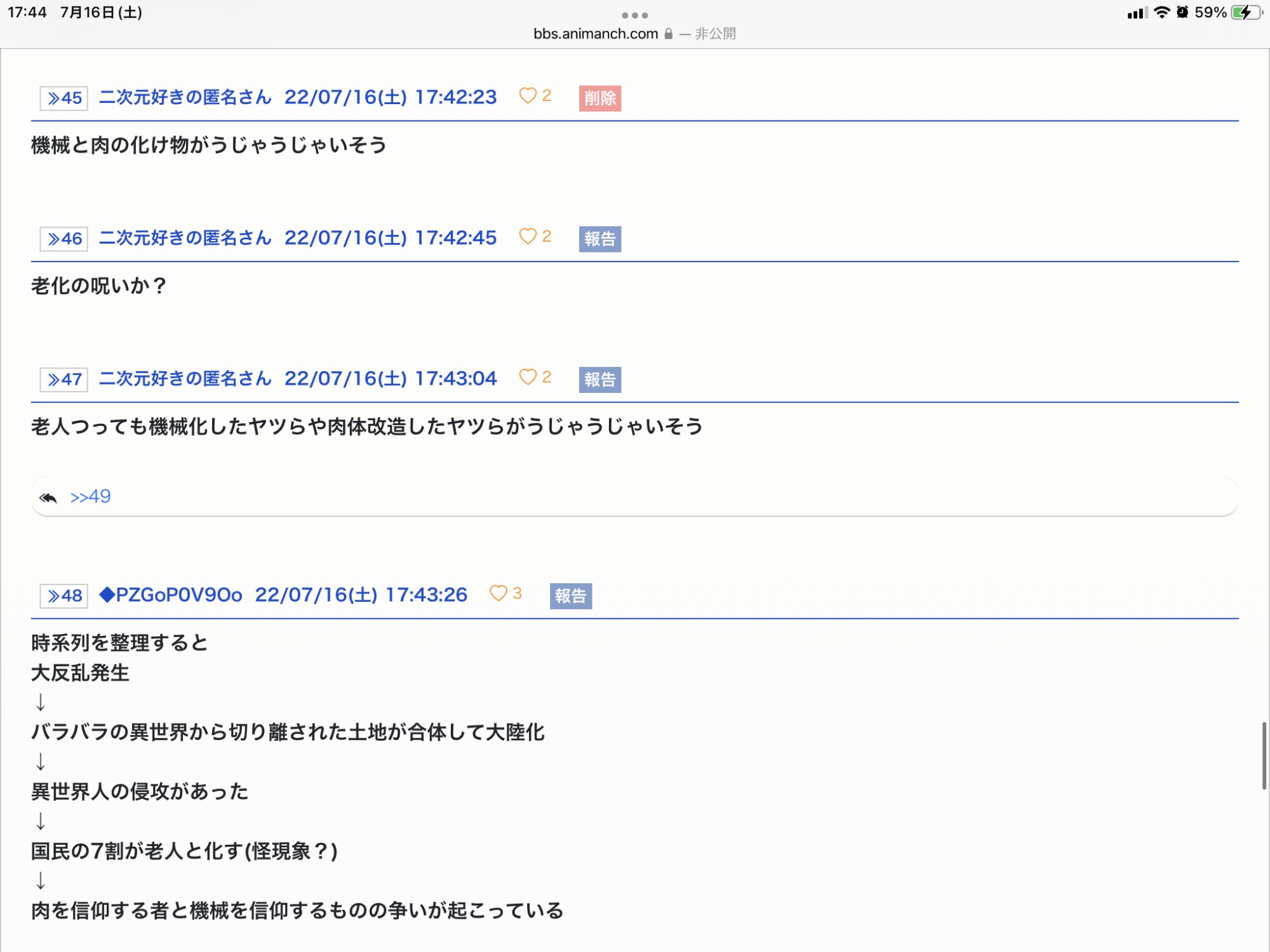Tap the >>45 post number anchor
The image size is (1270, 952).
(64, 98)
